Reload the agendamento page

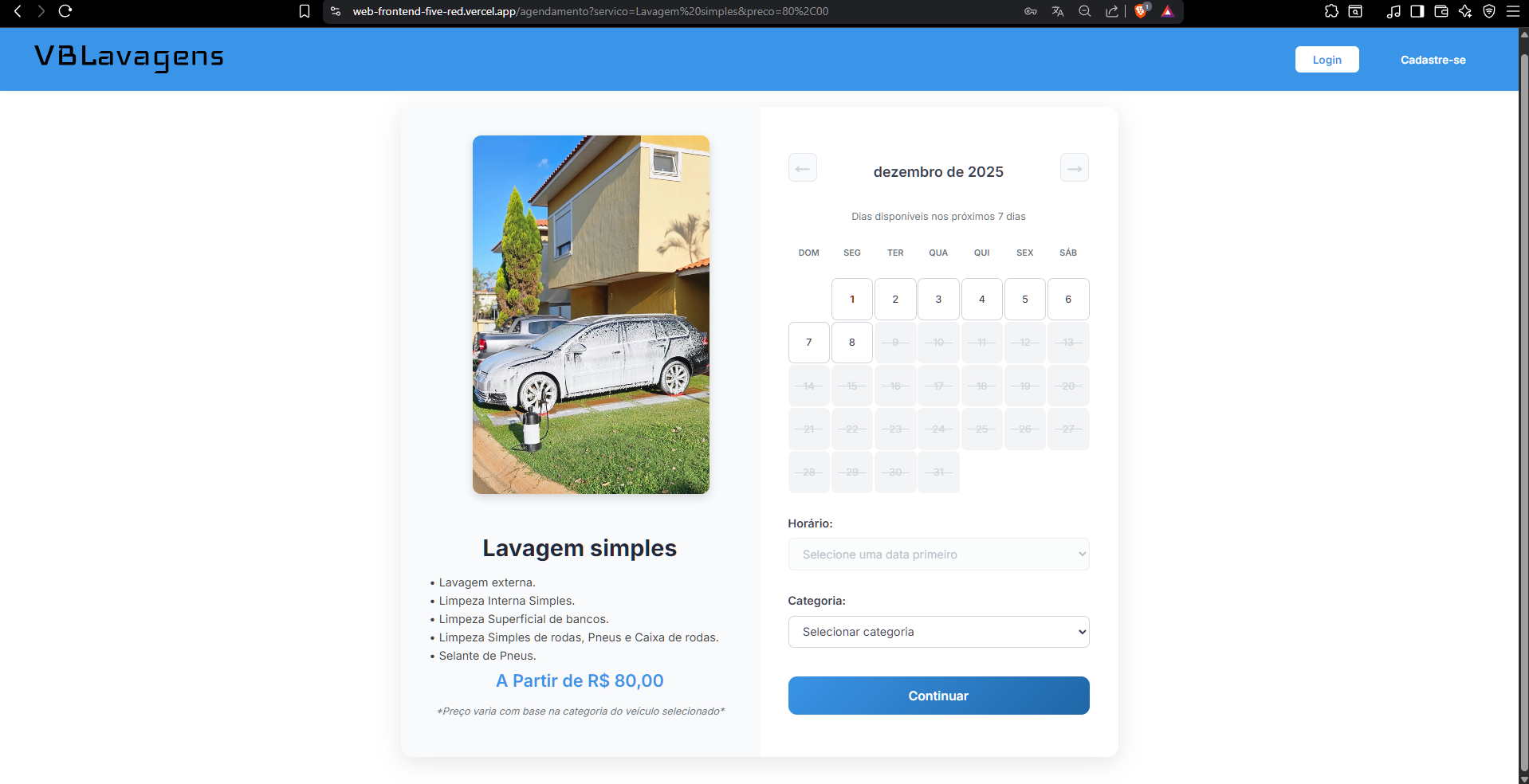click(x=66, y=12)
